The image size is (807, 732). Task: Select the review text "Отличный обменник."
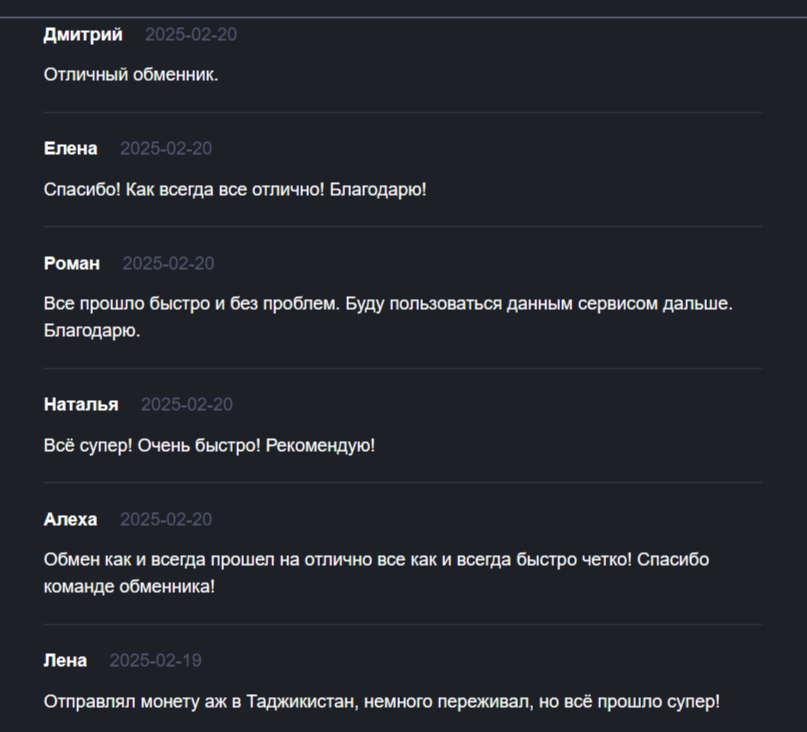click(x=131, y=75)
